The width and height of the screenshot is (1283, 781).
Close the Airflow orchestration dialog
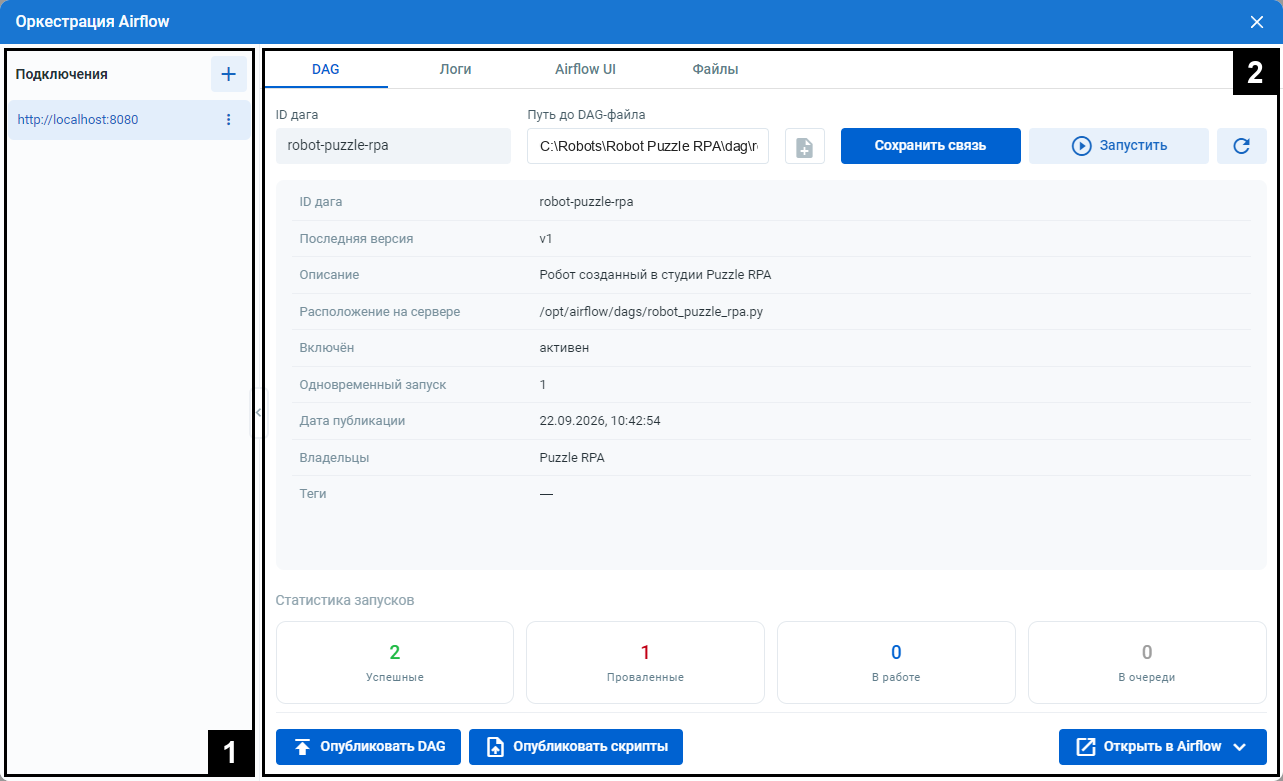(1257, 21)
